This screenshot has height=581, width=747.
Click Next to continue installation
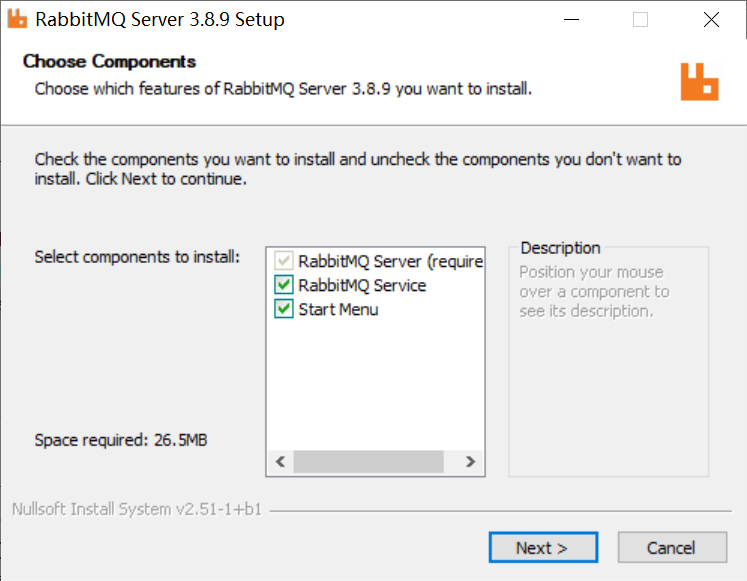pos(543,547)
